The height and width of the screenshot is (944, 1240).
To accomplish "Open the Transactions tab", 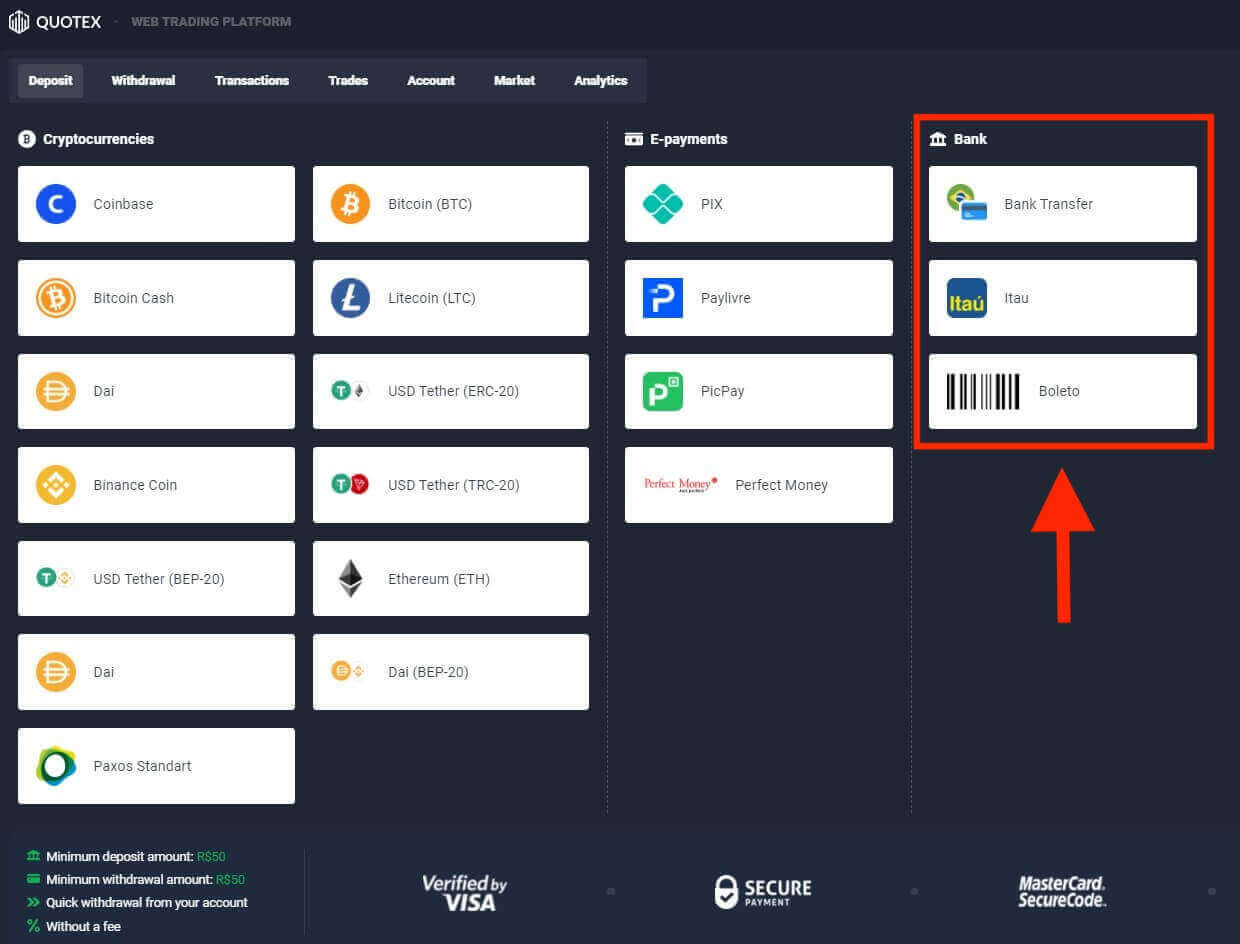I will tap(251, 81).
